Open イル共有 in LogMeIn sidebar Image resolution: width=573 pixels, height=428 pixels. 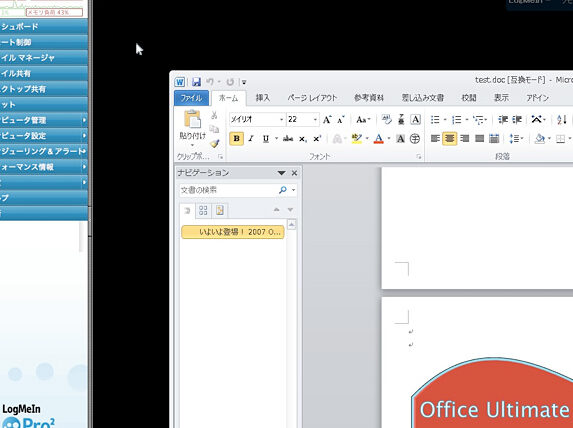tap(44, 73)
